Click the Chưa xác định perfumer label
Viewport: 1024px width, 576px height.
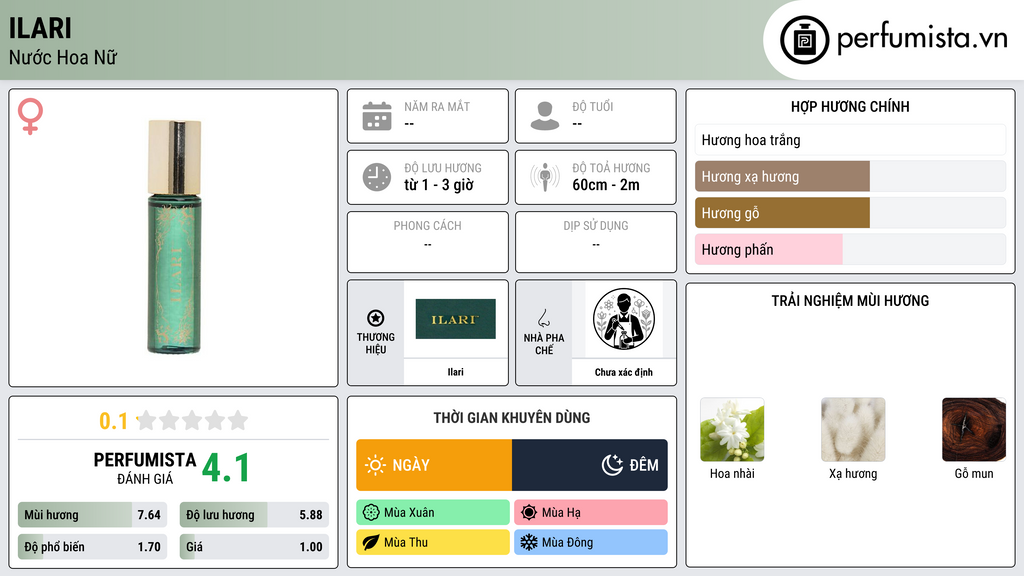tap(624, 372)
